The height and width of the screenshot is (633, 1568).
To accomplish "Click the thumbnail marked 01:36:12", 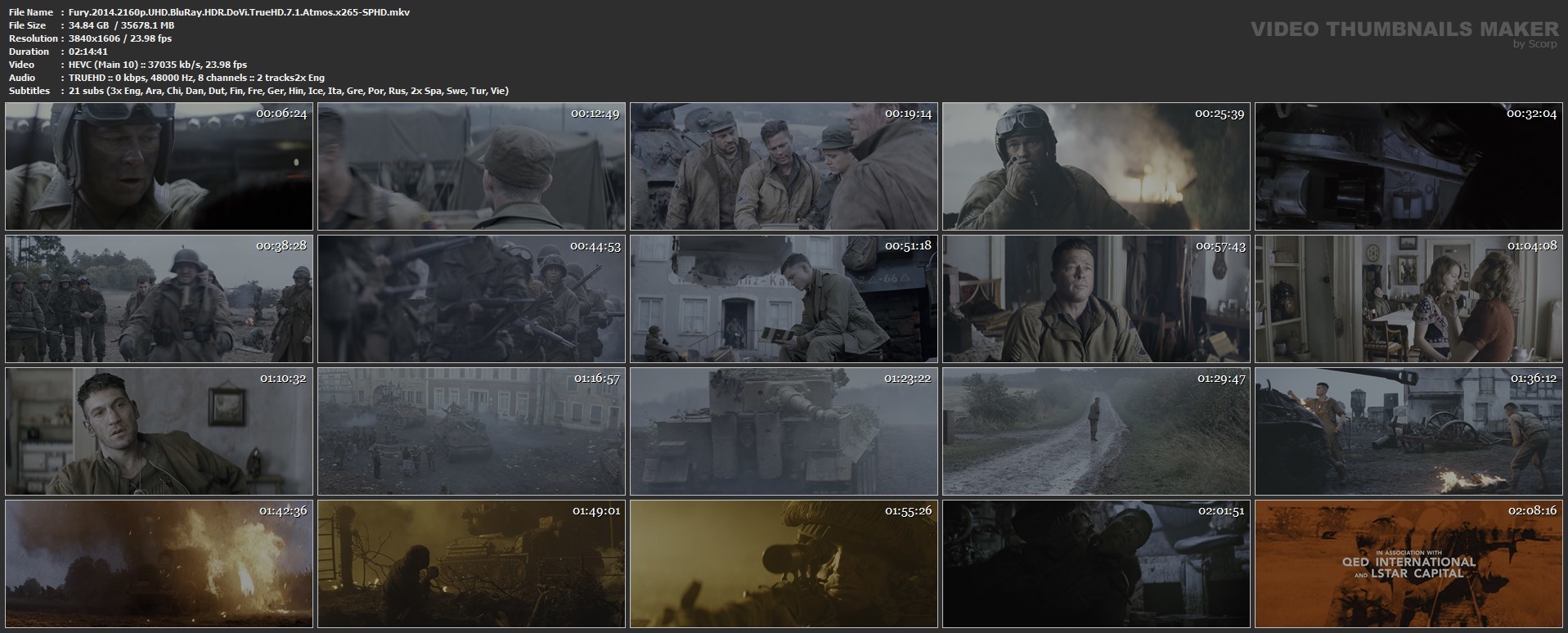I will pos(1409,432).
